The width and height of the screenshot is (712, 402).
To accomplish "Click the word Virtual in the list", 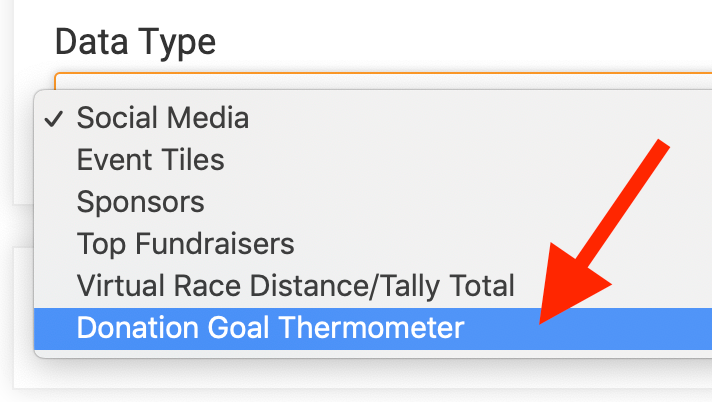I will [117, 286].
